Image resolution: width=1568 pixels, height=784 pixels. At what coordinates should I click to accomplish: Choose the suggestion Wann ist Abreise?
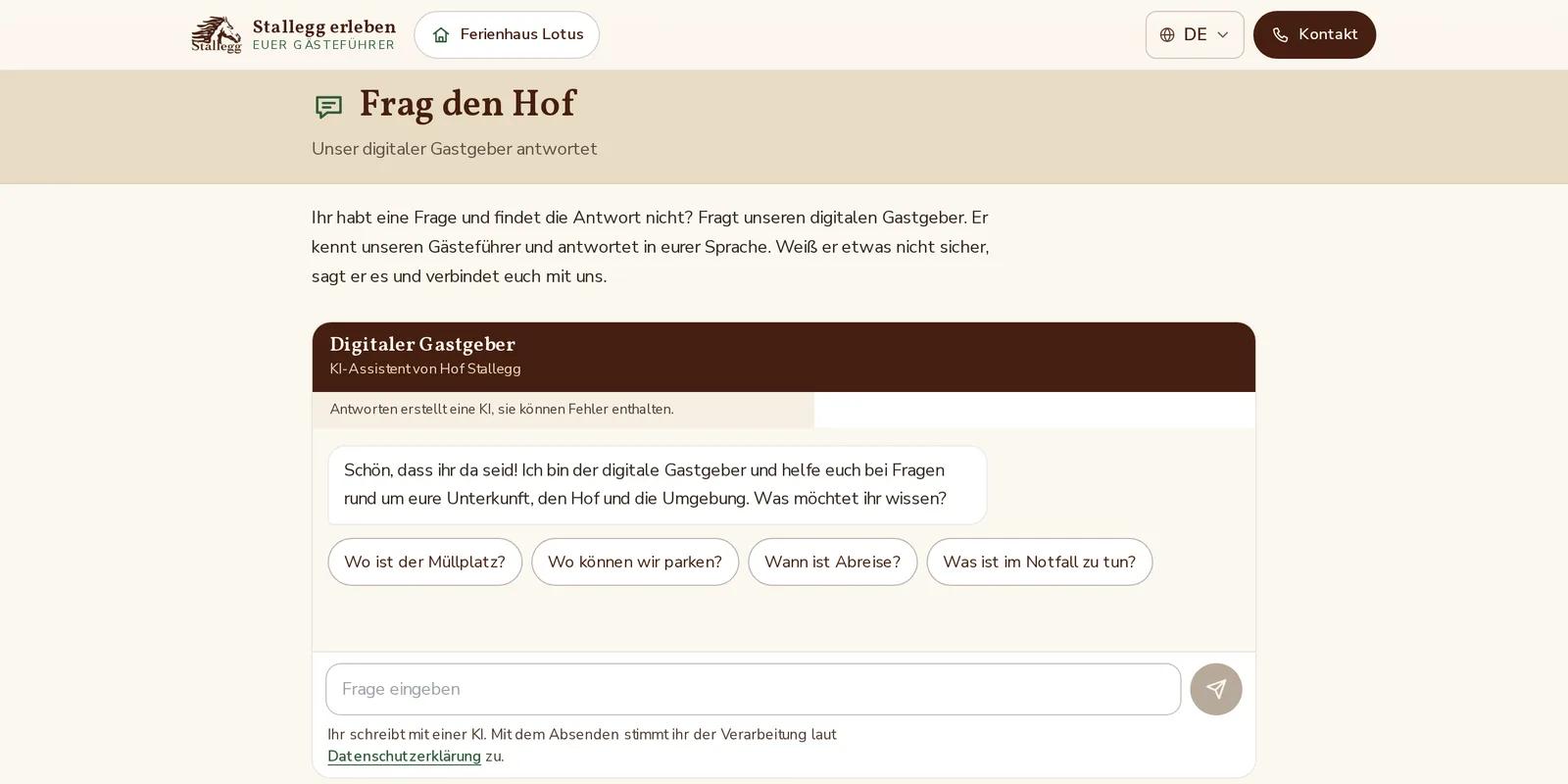[x=832, y=562]
